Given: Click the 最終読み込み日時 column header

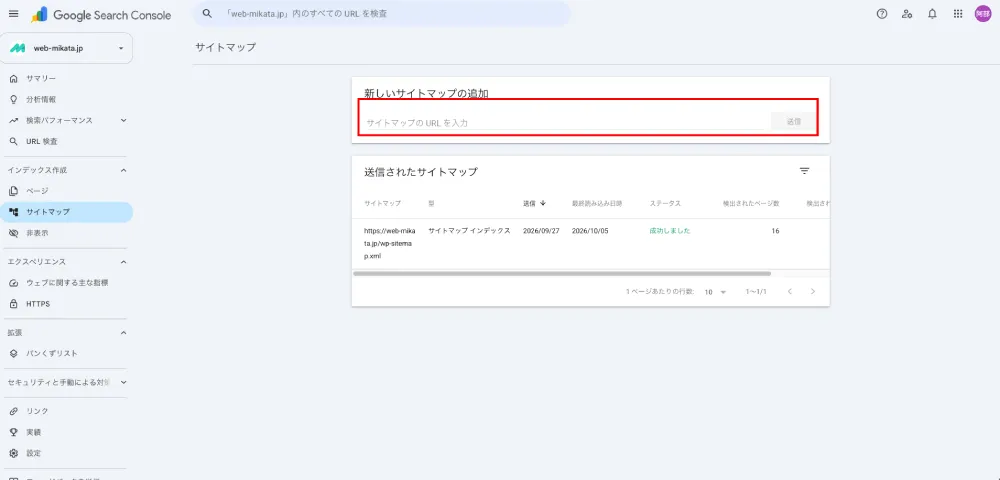Looking at the screenshot, I should pos(597,203).
